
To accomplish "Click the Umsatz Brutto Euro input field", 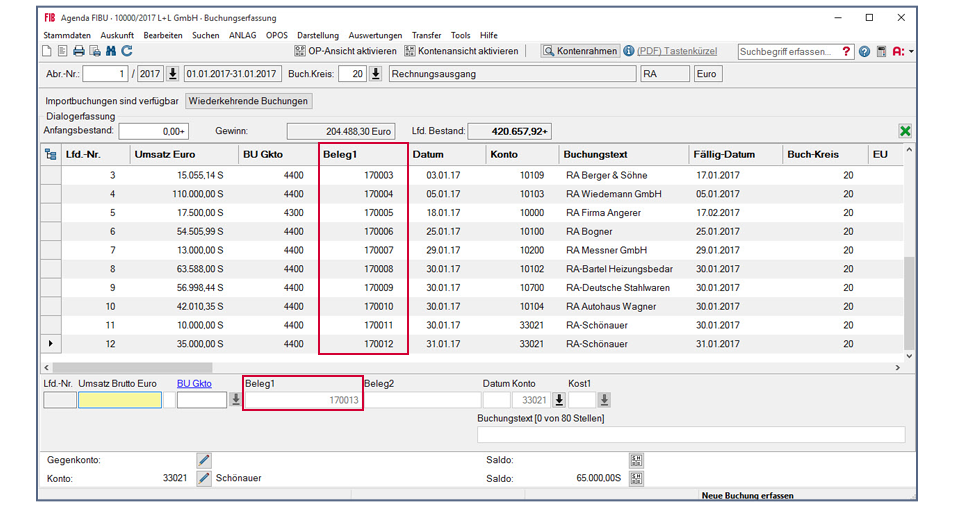I will pyautogui.click(x=119, y=400).
